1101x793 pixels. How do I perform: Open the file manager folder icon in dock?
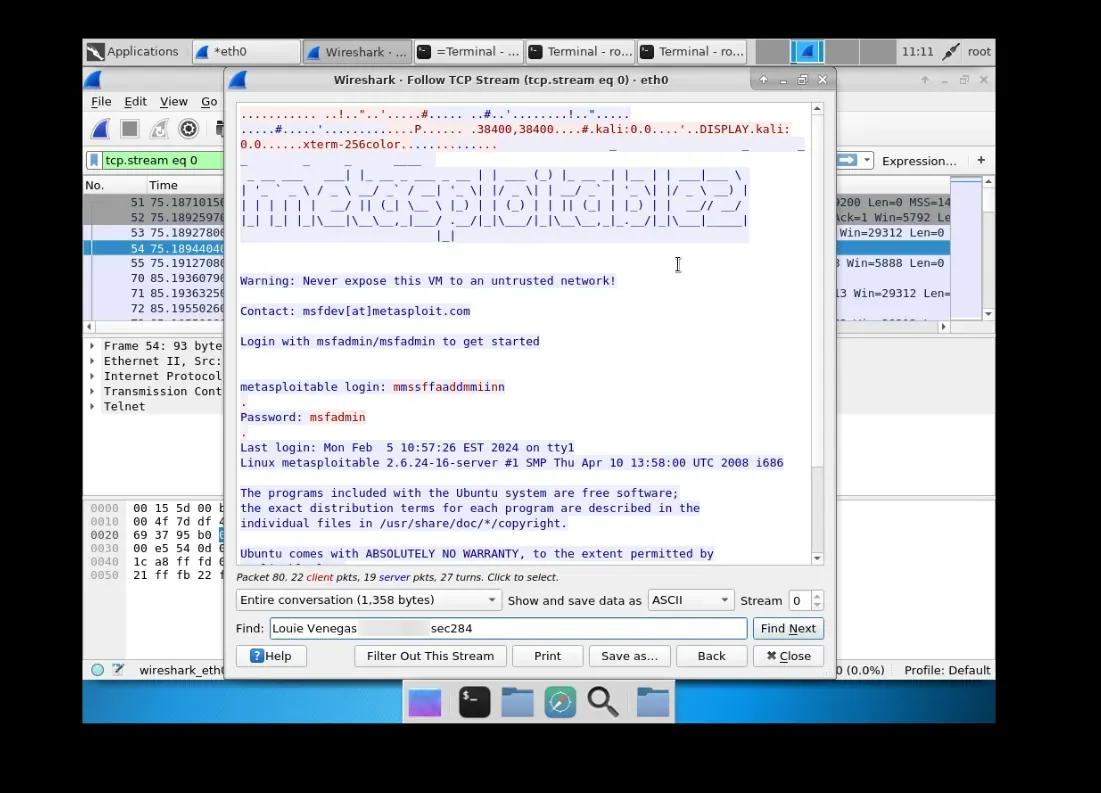coord(517,702)
